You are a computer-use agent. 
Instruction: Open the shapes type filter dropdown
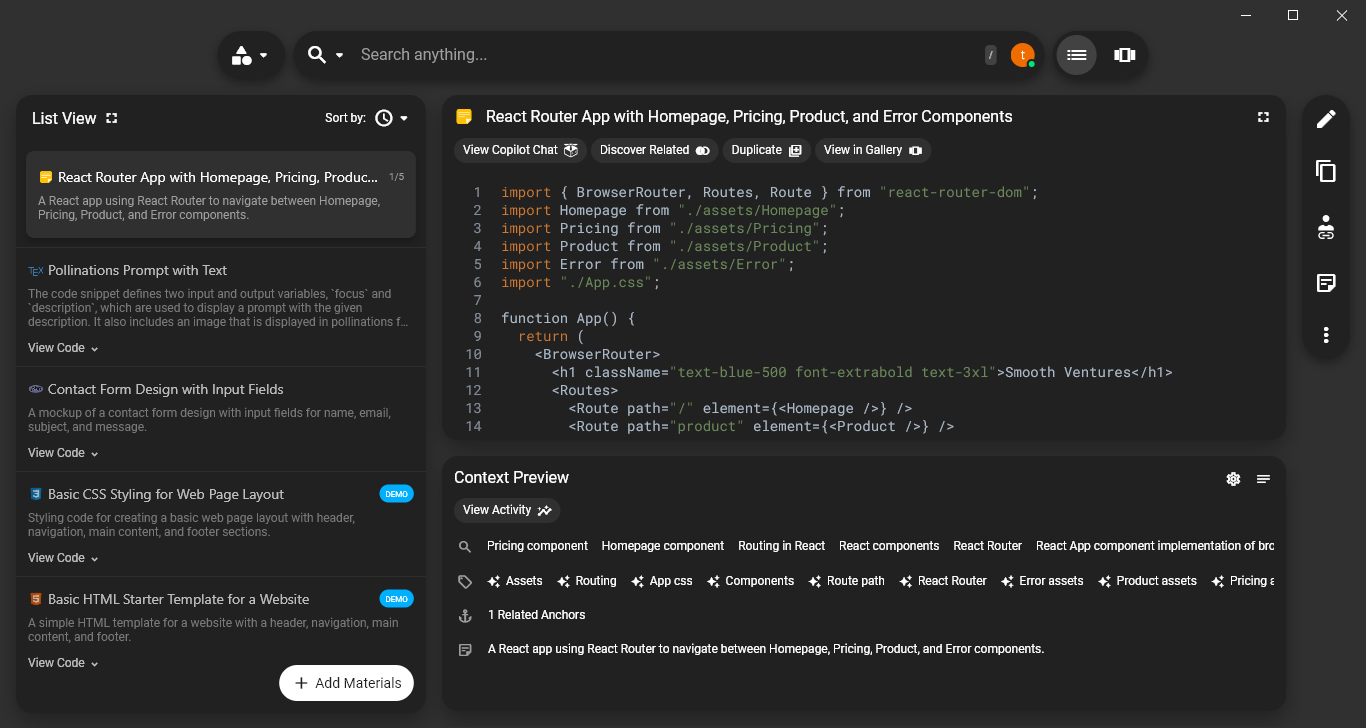tap(250, 55)
